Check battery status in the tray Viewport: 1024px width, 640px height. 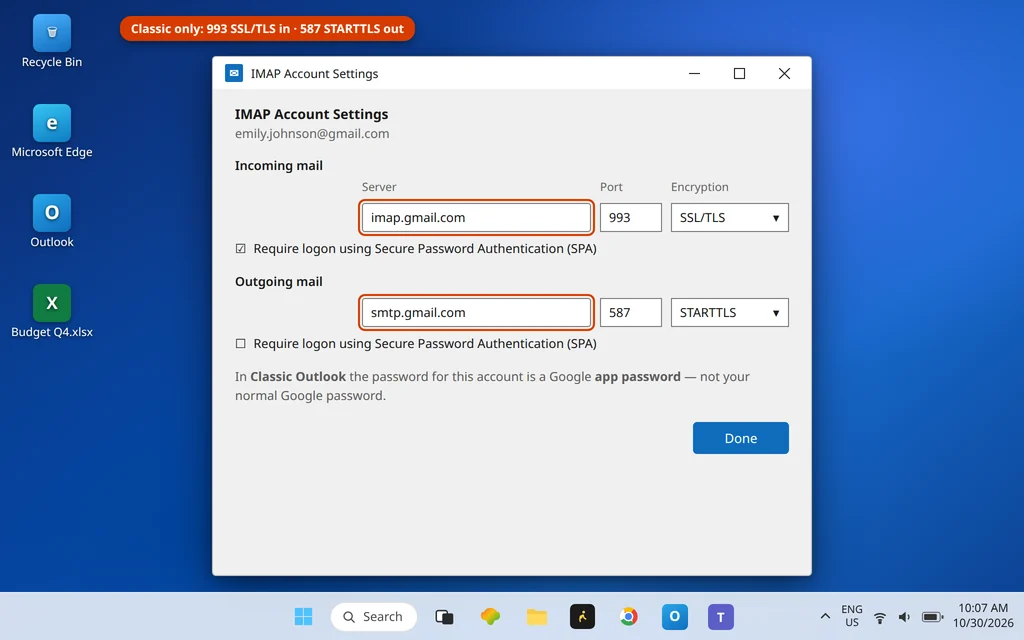tap(933, 616)
